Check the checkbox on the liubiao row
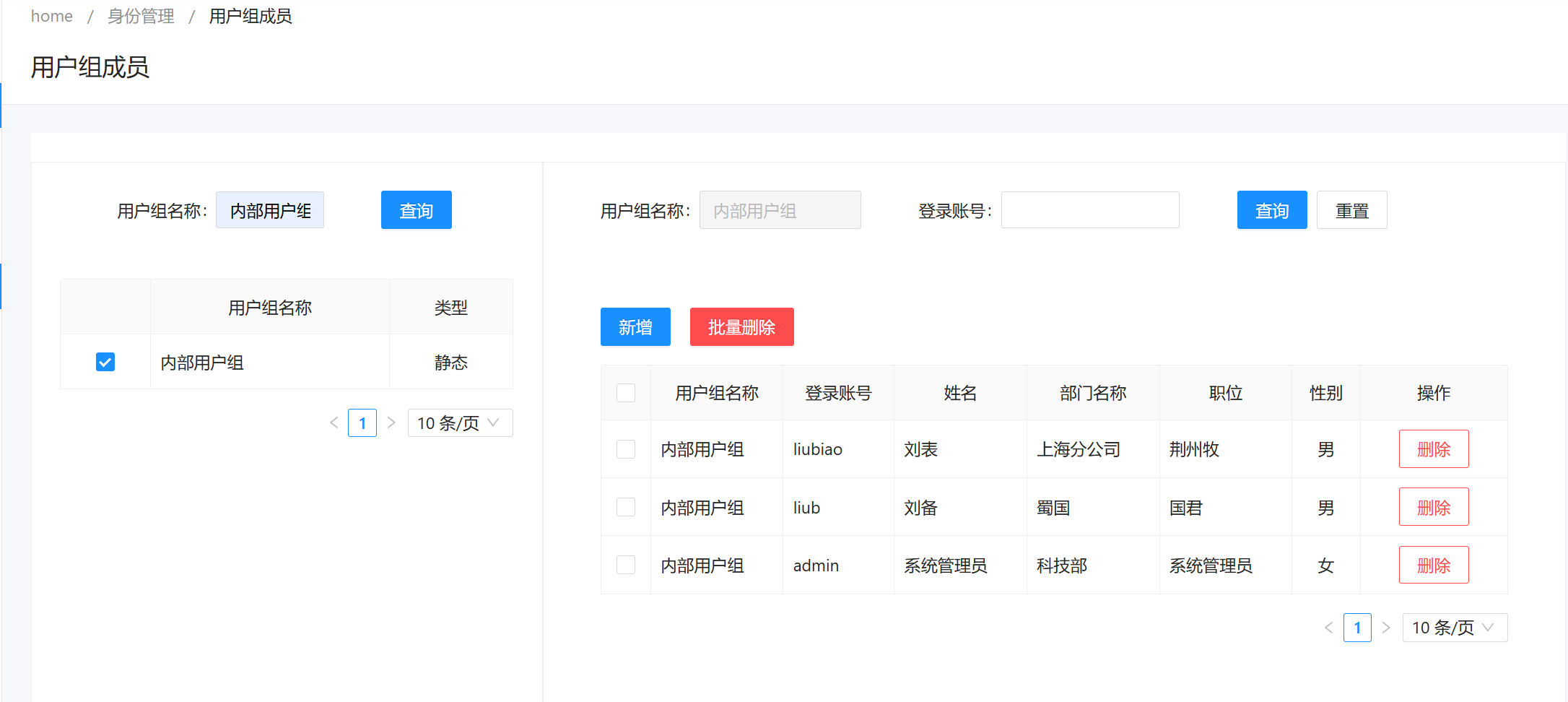 tap(625, 448)
